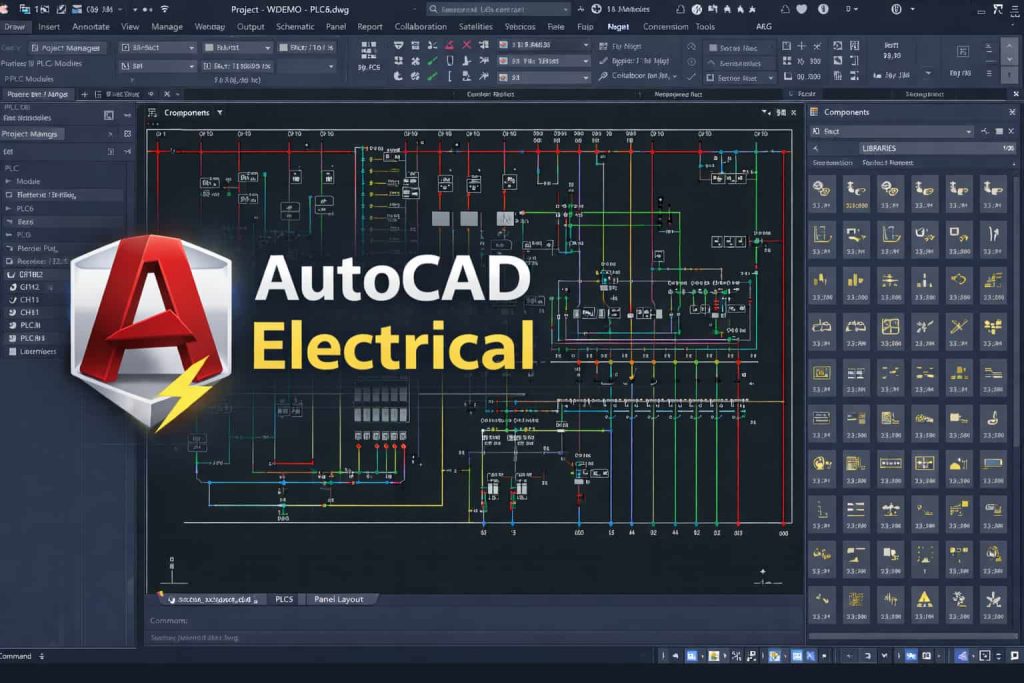Select the CH13 item in project tree

point(29,300)
